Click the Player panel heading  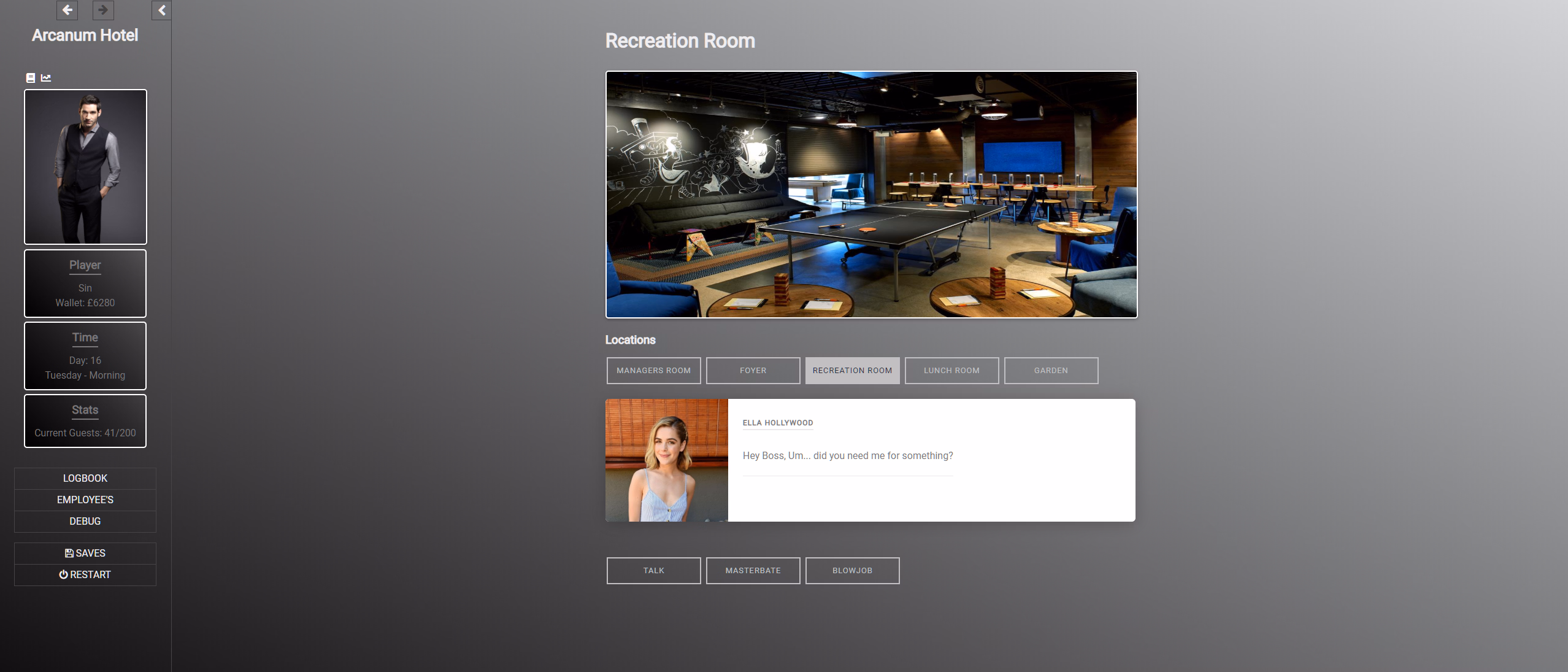85,265
